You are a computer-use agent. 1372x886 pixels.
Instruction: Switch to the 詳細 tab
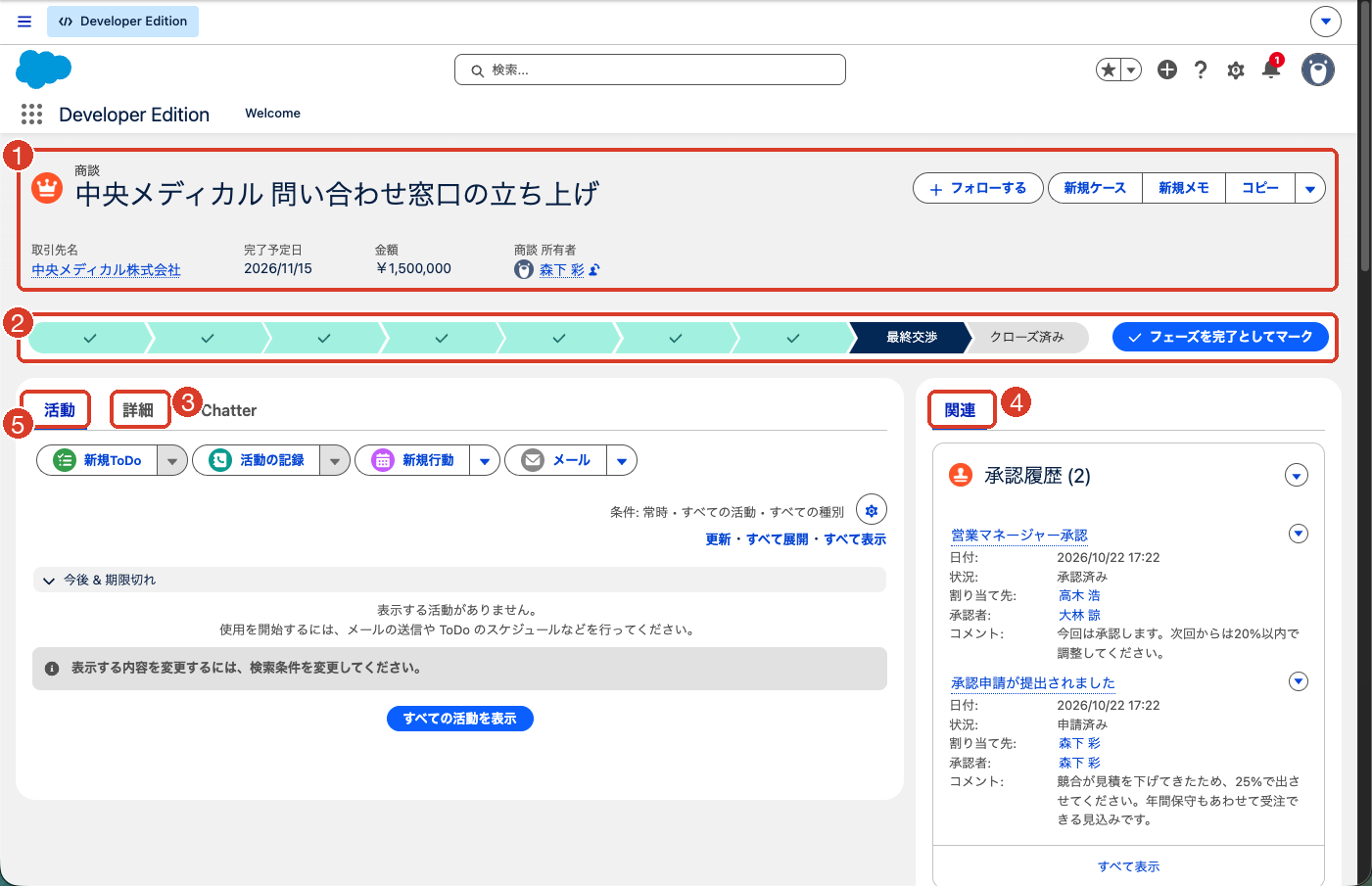pyautogui.click(x=138, y=410)
